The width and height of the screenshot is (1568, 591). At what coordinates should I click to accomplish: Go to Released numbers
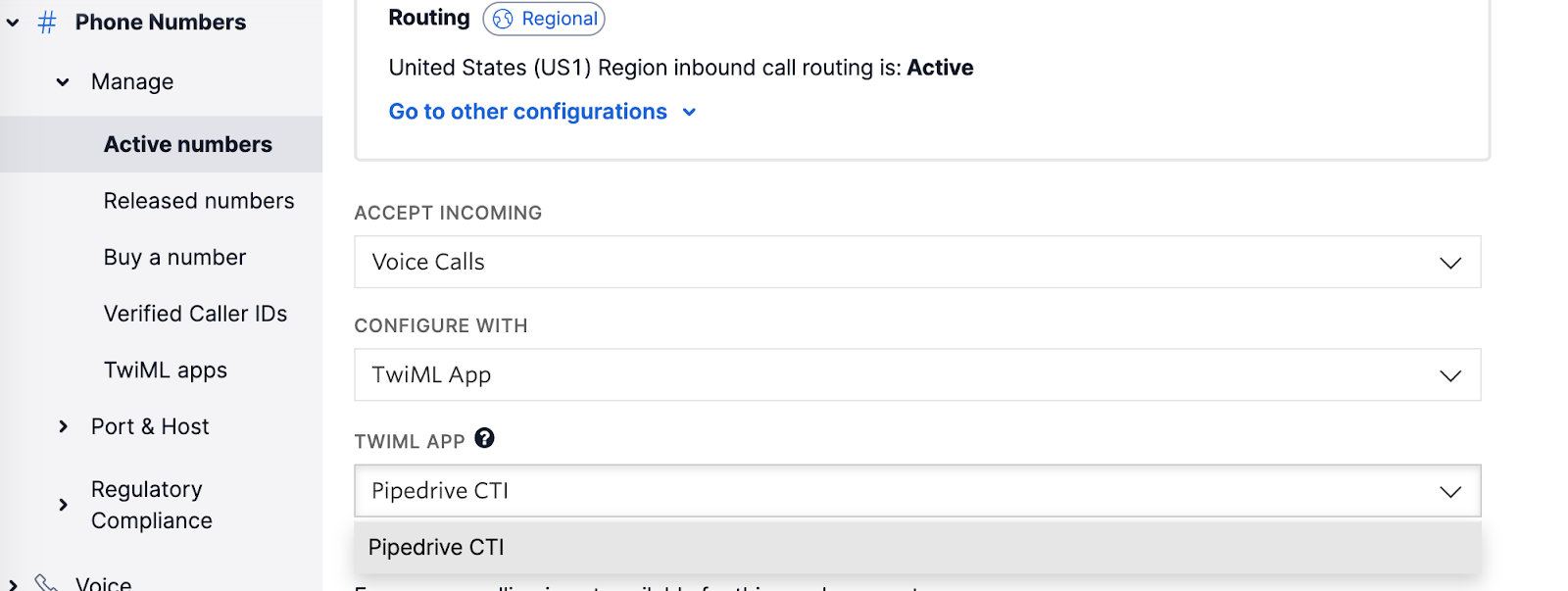click(199, 201)
